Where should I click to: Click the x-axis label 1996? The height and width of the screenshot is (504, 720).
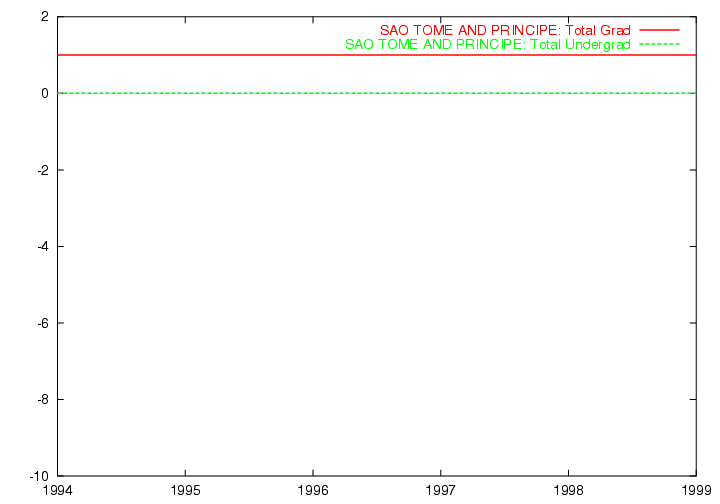coord(313,491)
